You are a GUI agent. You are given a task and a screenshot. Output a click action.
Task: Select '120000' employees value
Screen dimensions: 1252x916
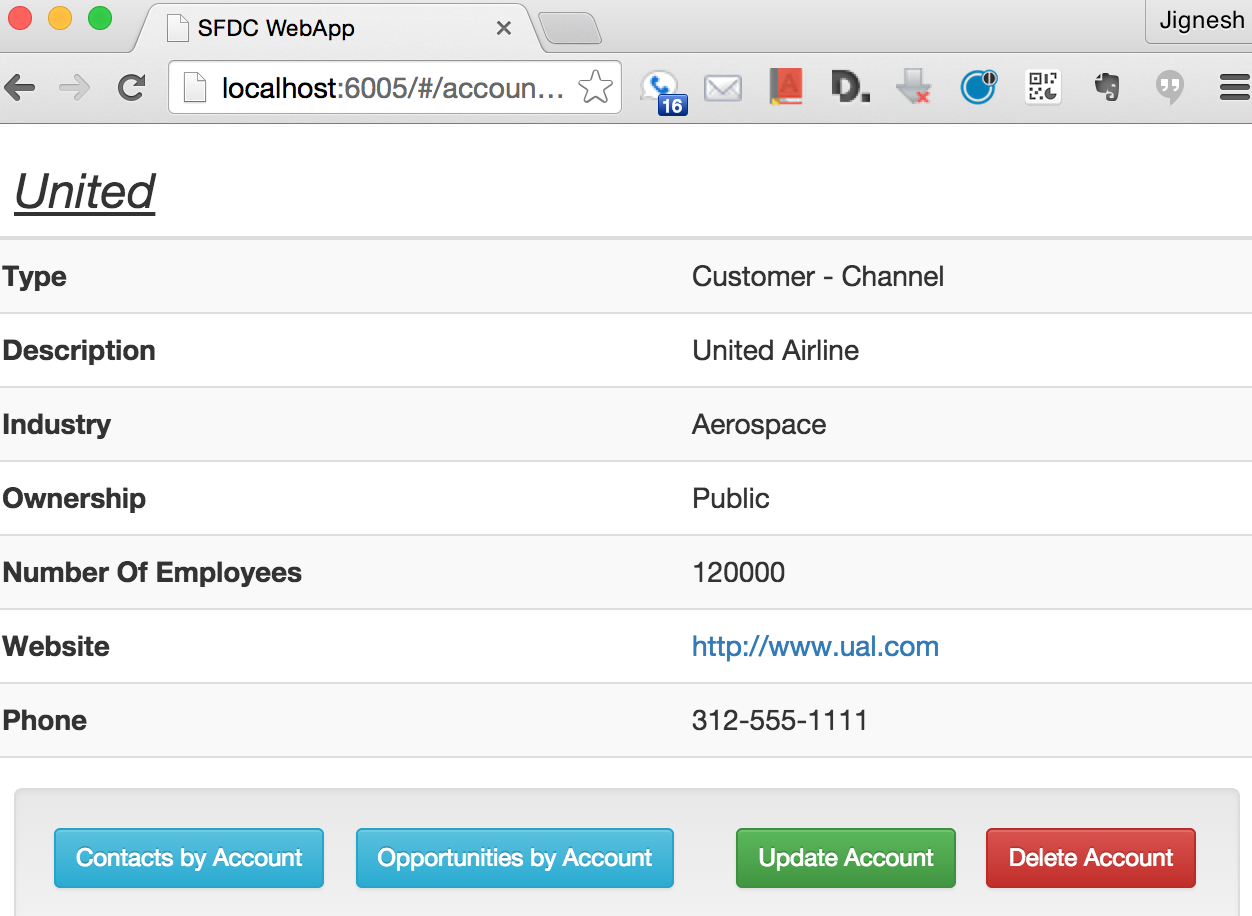(x=739, y=572)
